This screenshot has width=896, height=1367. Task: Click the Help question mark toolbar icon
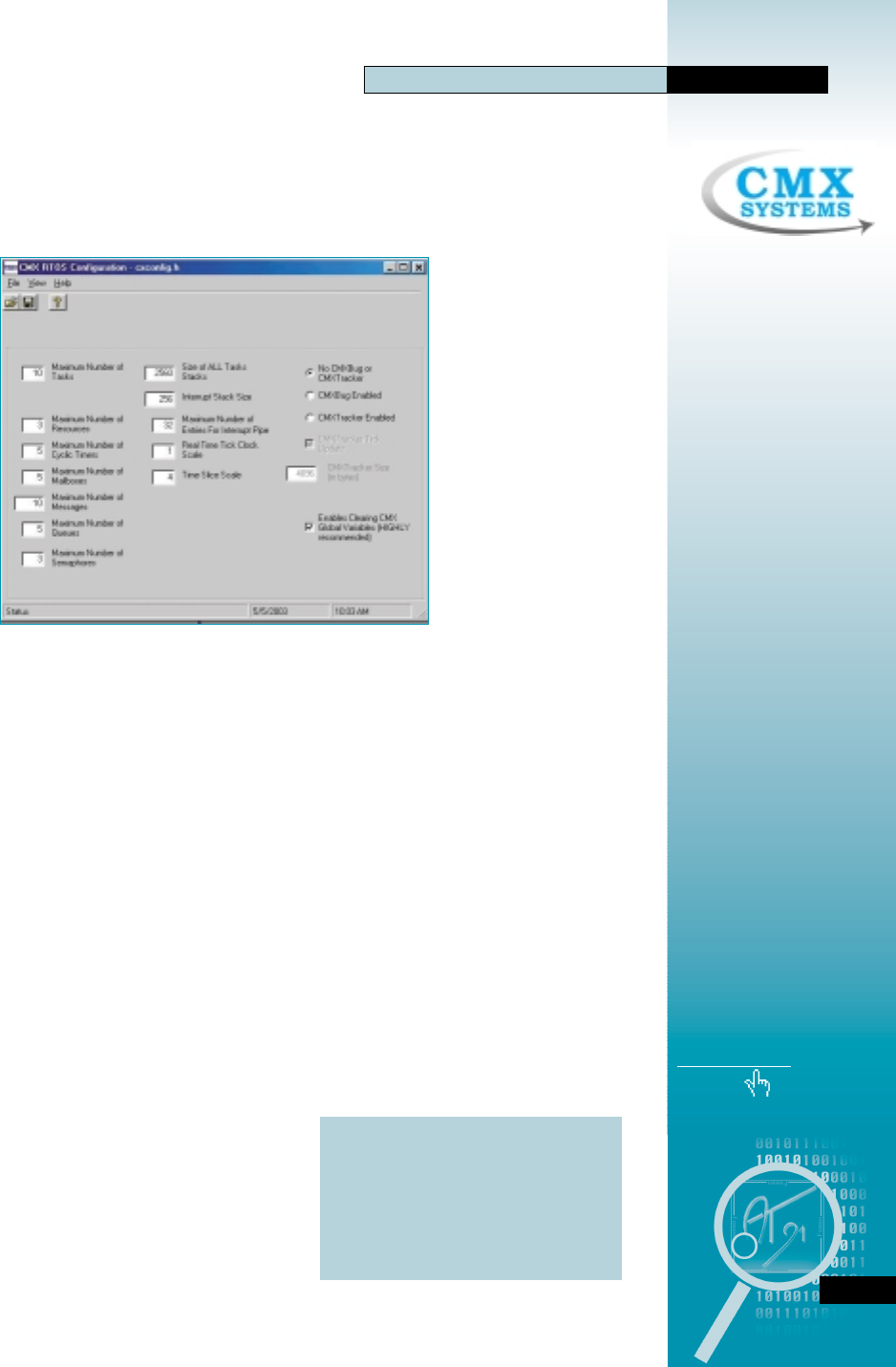tap(57, 303)
